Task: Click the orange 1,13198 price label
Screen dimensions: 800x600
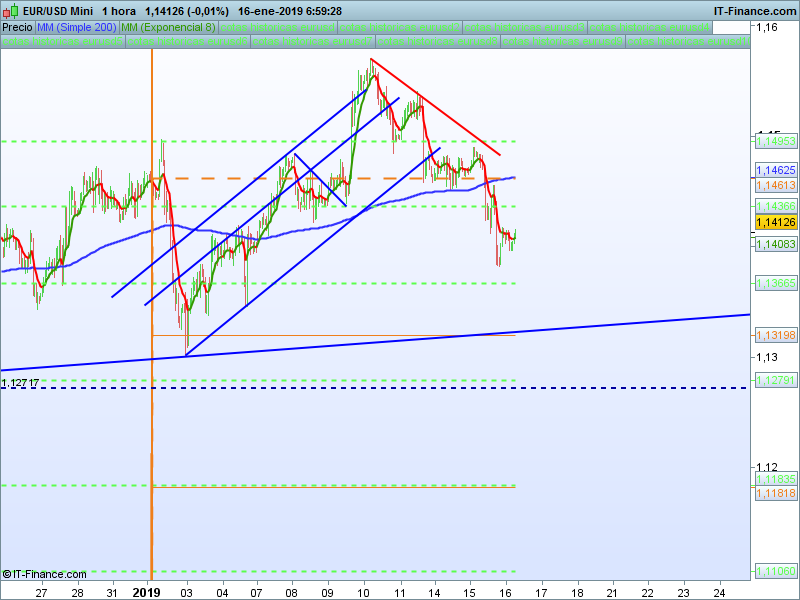Action: (x=776, y=335)
